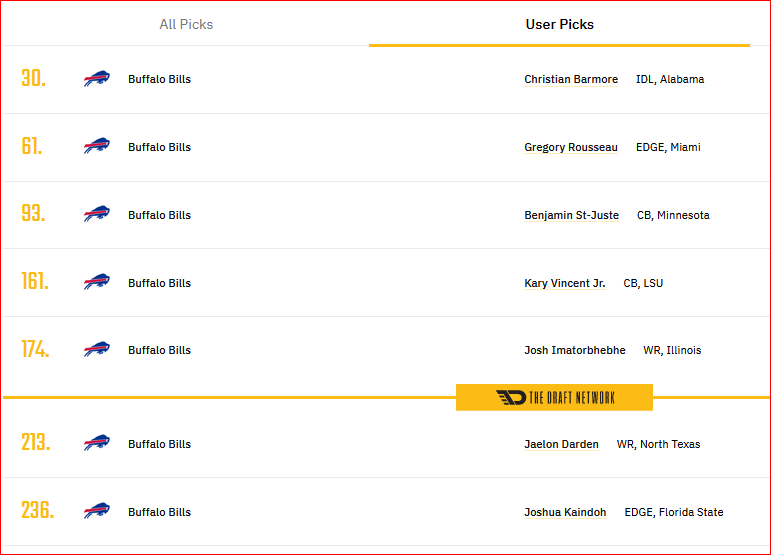Click the Bills logo beside pick 30
This screenshot has height=555, width=771.
(97, 79)
